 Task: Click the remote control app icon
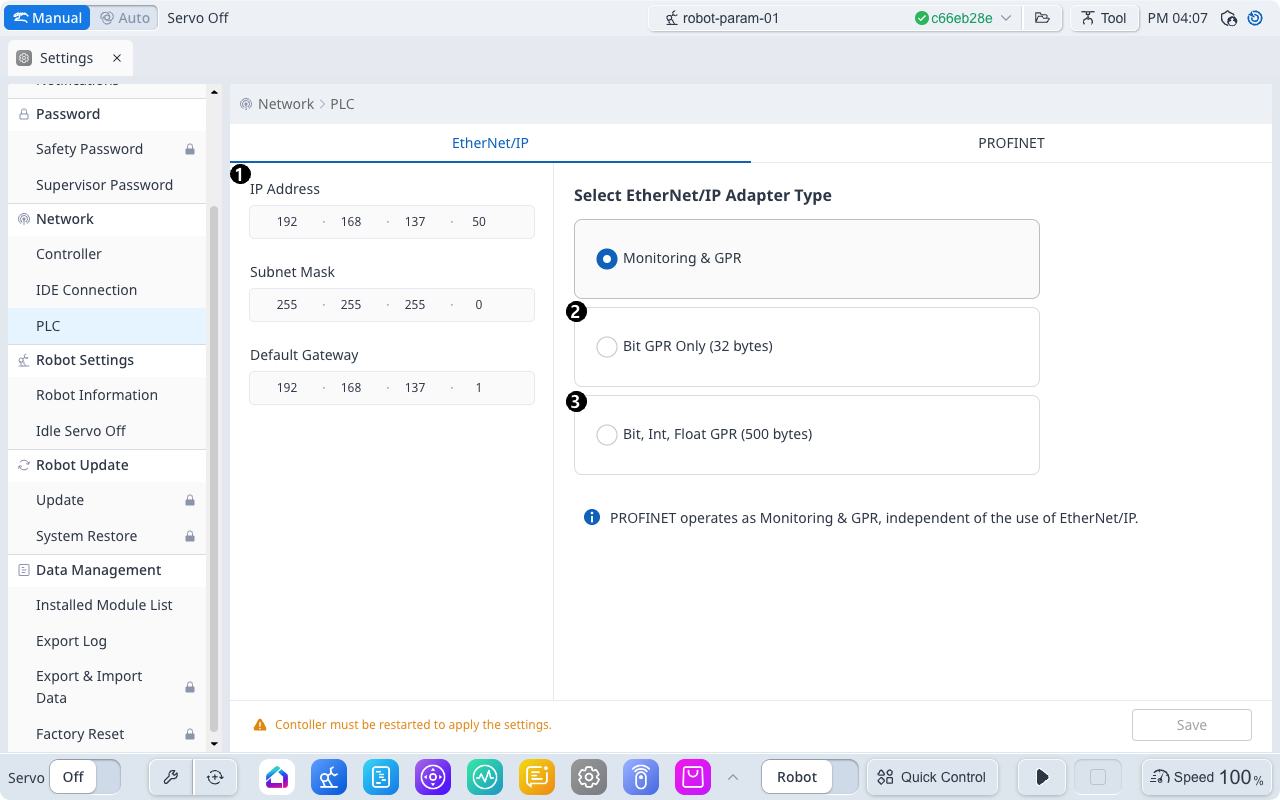pos(641,777)
